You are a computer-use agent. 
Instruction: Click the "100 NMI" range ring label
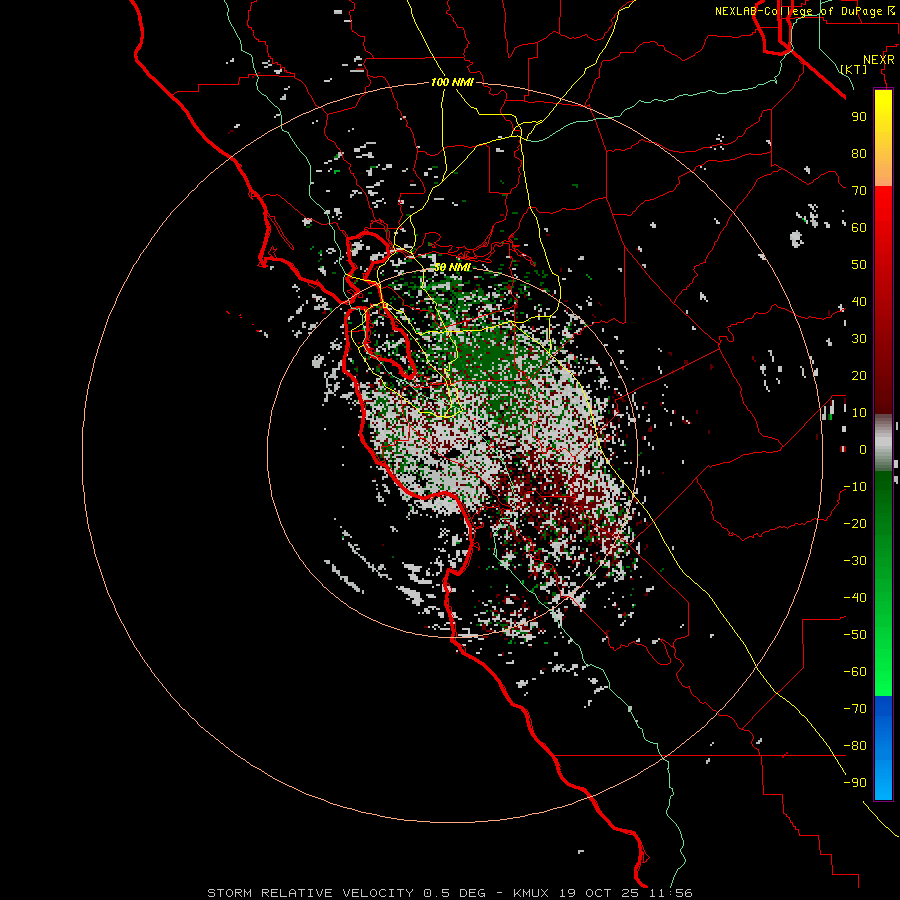[452, 82]
